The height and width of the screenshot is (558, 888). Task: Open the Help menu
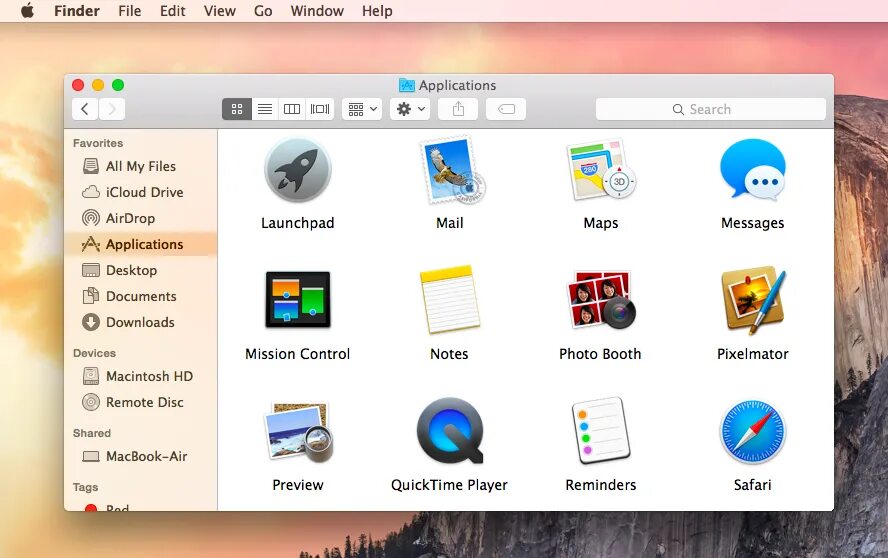[x=377, y=11]
